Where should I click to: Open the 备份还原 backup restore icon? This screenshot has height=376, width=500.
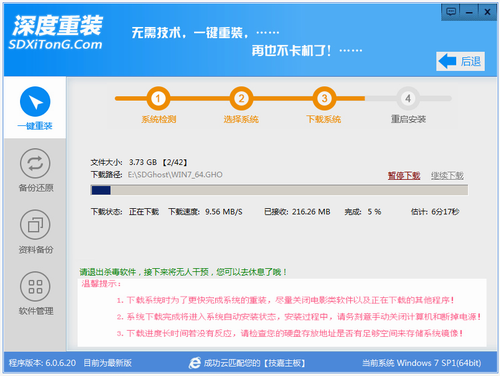(x=35, y=163)
